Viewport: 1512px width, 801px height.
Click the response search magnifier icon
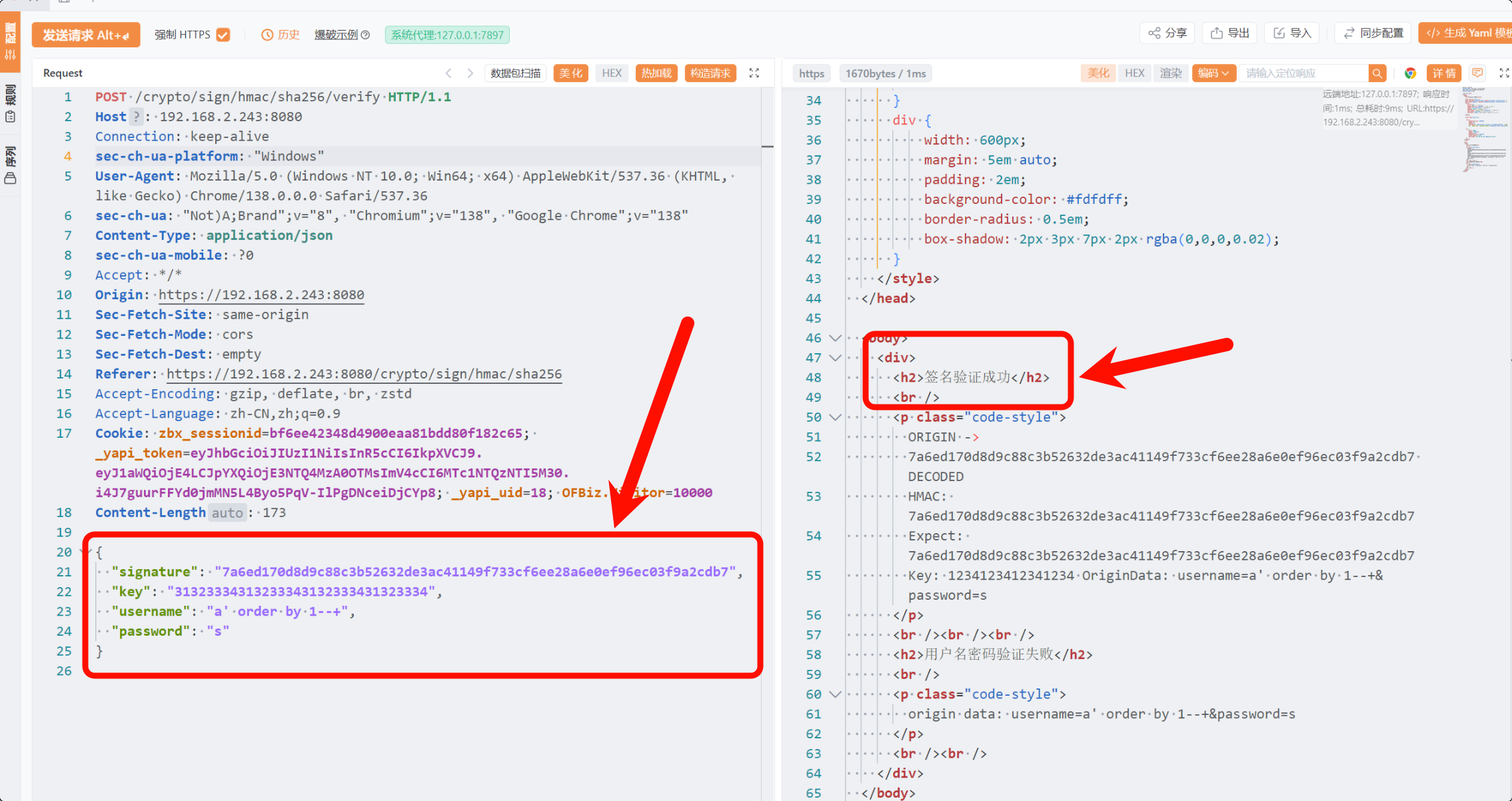click(1377, 73)
